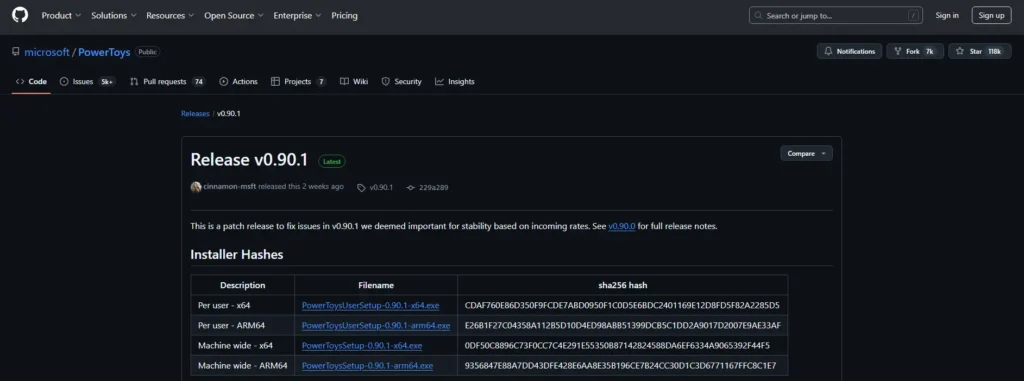Focus the Search or jump to field

[x=835, y=16]
